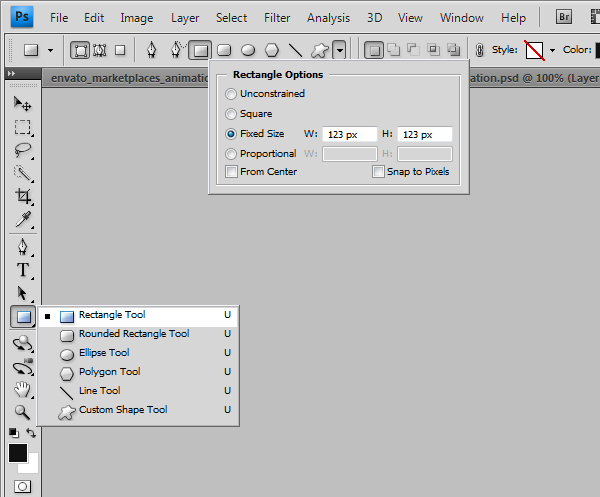Launch Adobe Bridge
600x497 pixels.
pos(564,17)
